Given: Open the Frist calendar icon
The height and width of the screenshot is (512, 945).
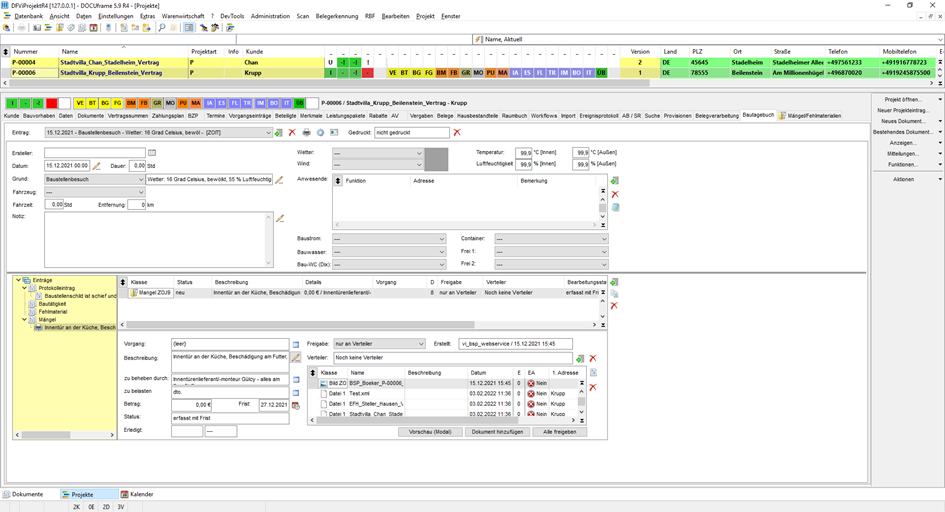Looking at the screenshot, I should pos(296,405).
